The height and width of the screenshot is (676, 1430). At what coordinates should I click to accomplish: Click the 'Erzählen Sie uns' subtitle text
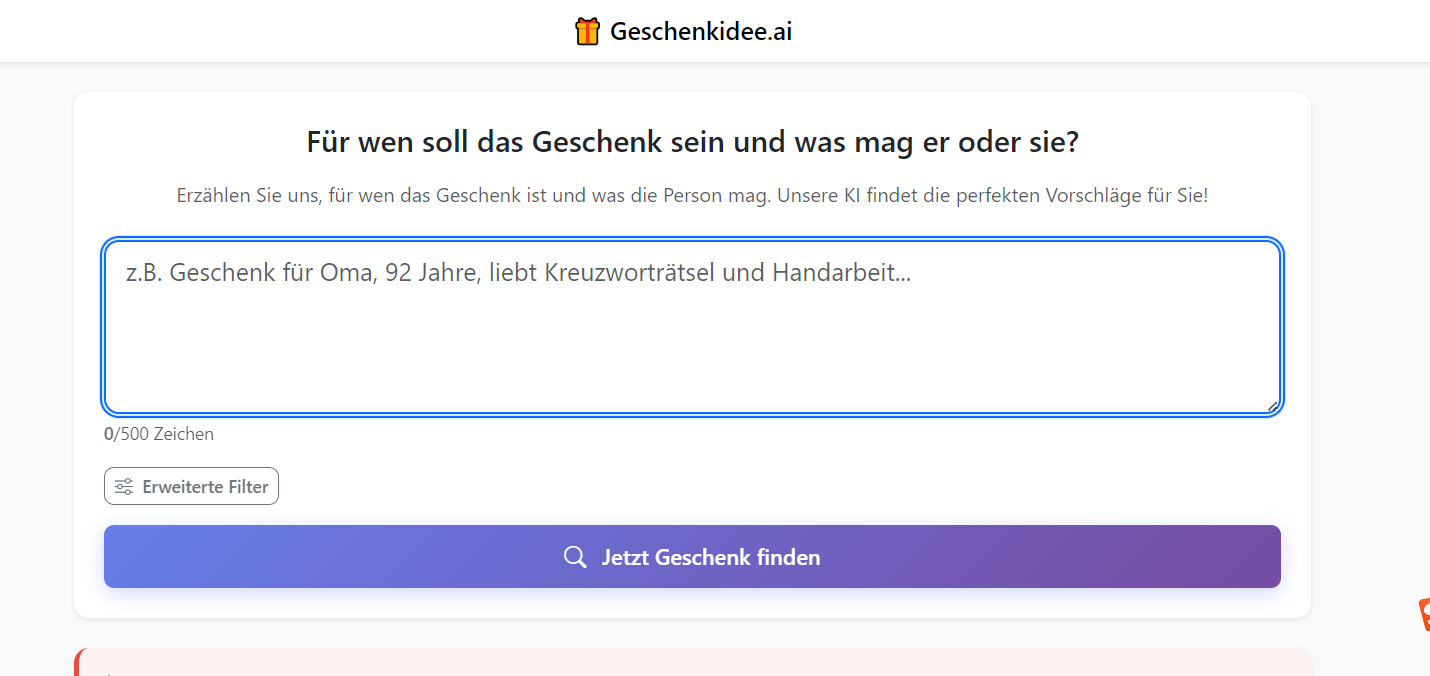[692, 195]
